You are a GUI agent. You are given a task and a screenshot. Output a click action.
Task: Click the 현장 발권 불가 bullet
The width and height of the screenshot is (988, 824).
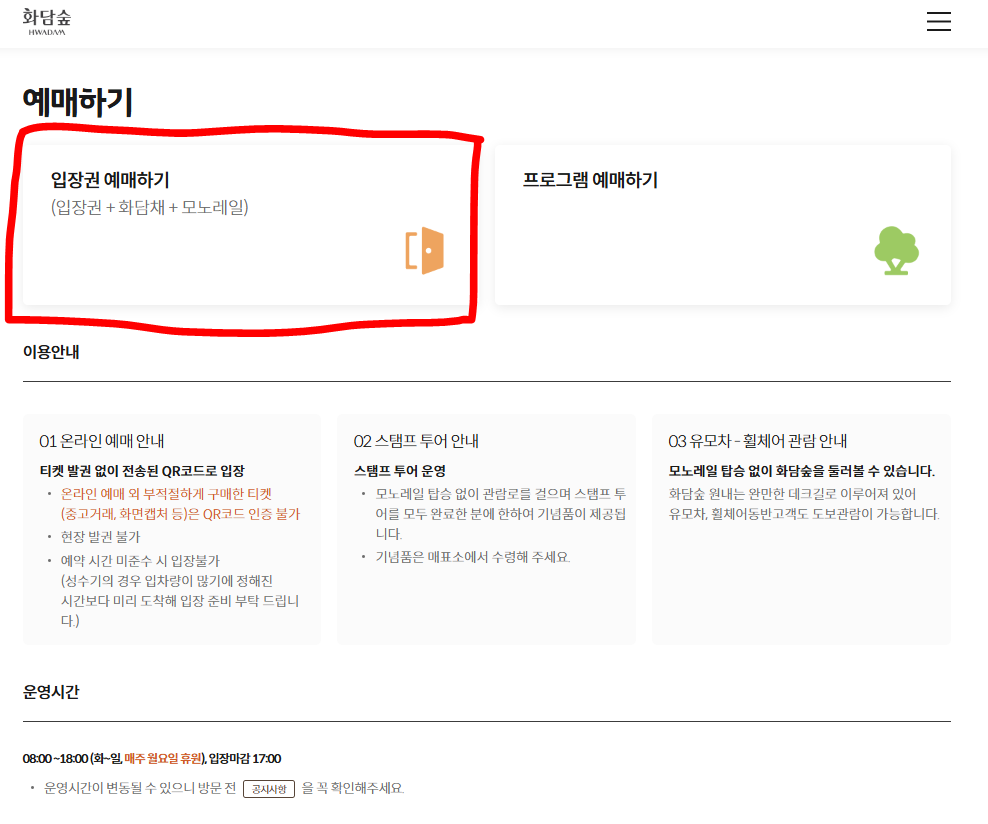click(x=100, y=537)
